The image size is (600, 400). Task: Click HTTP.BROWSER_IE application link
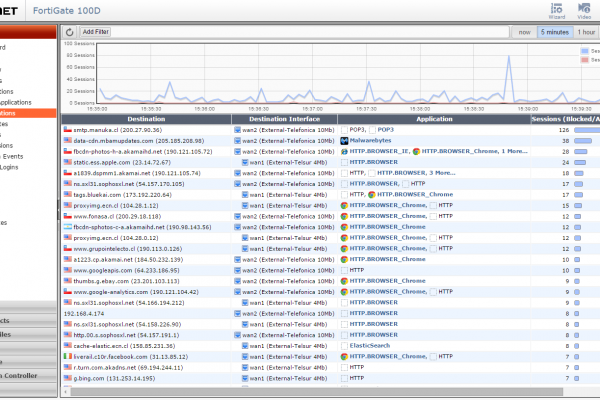click(379, 151)
